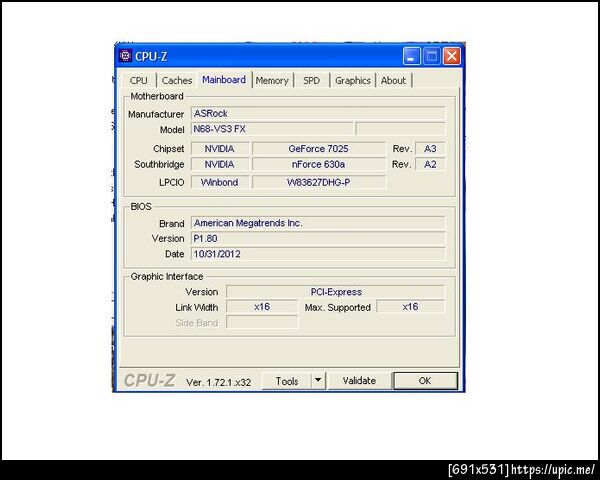Click the Winbond LPCIO vendor field
This screenshot has width=600, height=480.
coord(220,182)
